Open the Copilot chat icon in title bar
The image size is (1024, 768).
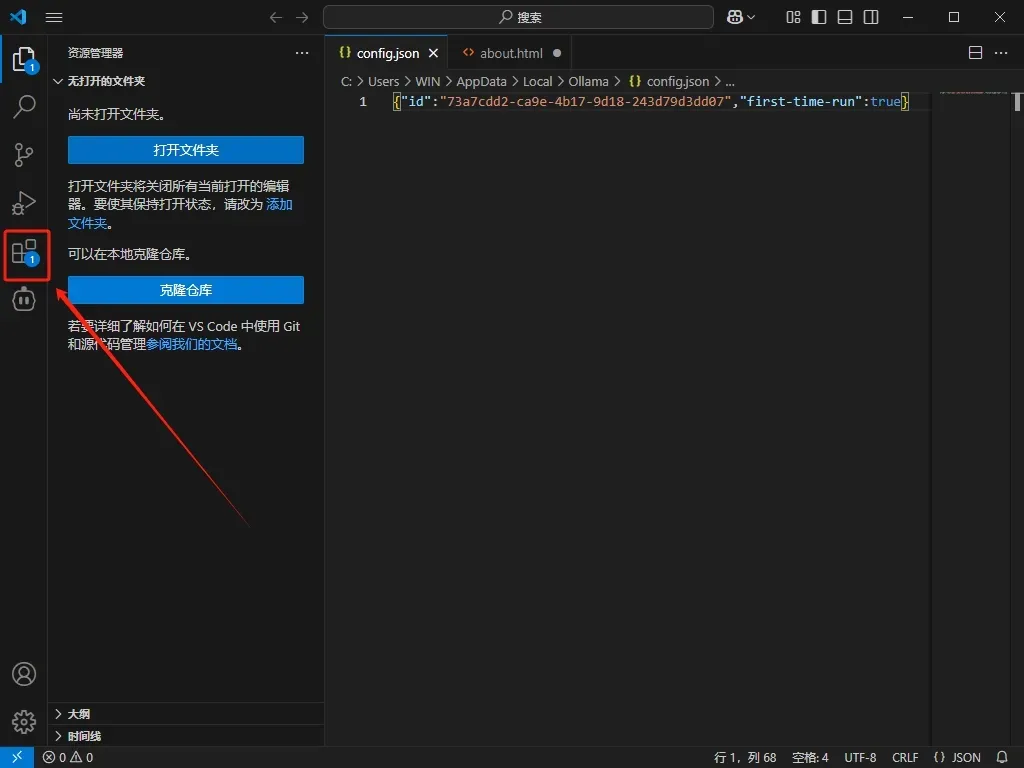[x=735, y=18]
